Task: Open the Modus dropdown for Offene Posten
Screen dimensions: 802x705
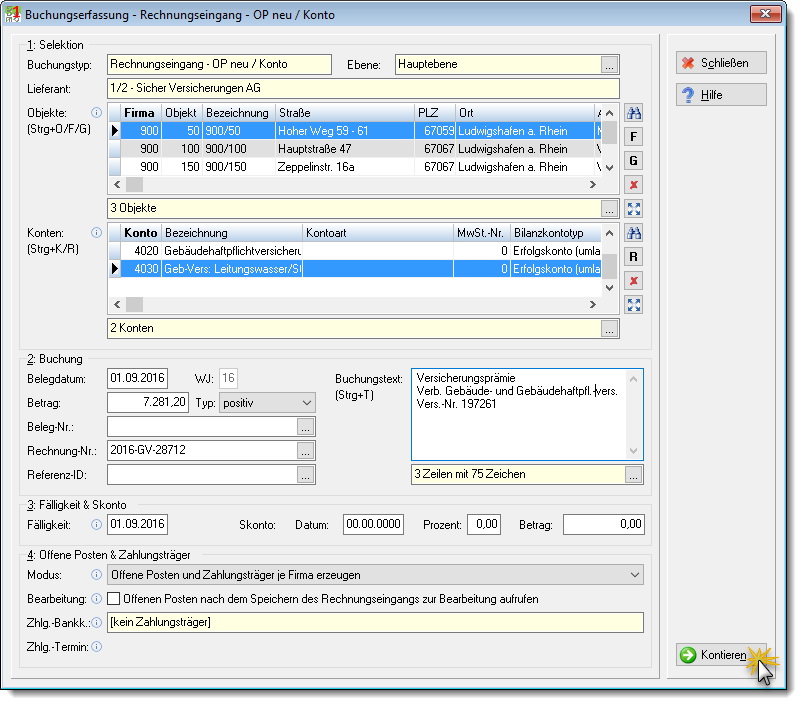Action: 375,575
